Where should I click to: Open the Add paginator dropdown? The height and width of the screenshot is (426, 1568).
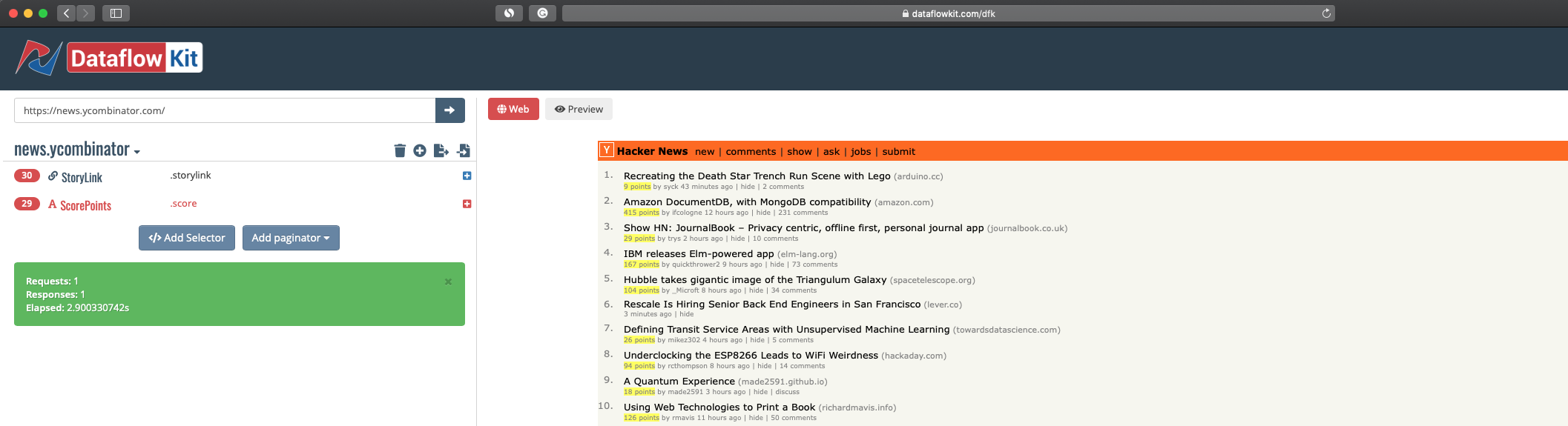291,238
